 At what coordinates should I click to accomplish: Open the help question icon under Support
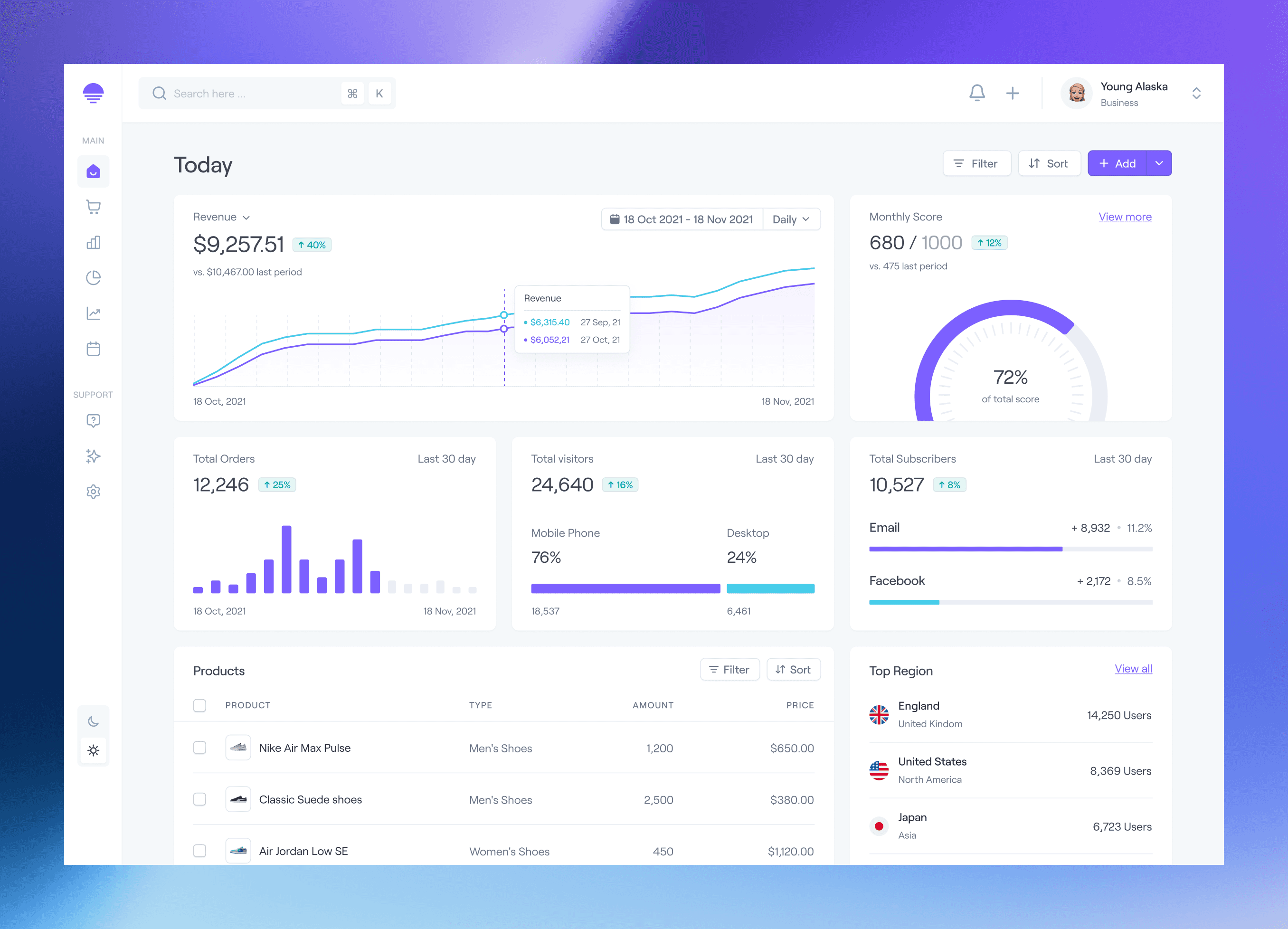click(x=93, y=421)
